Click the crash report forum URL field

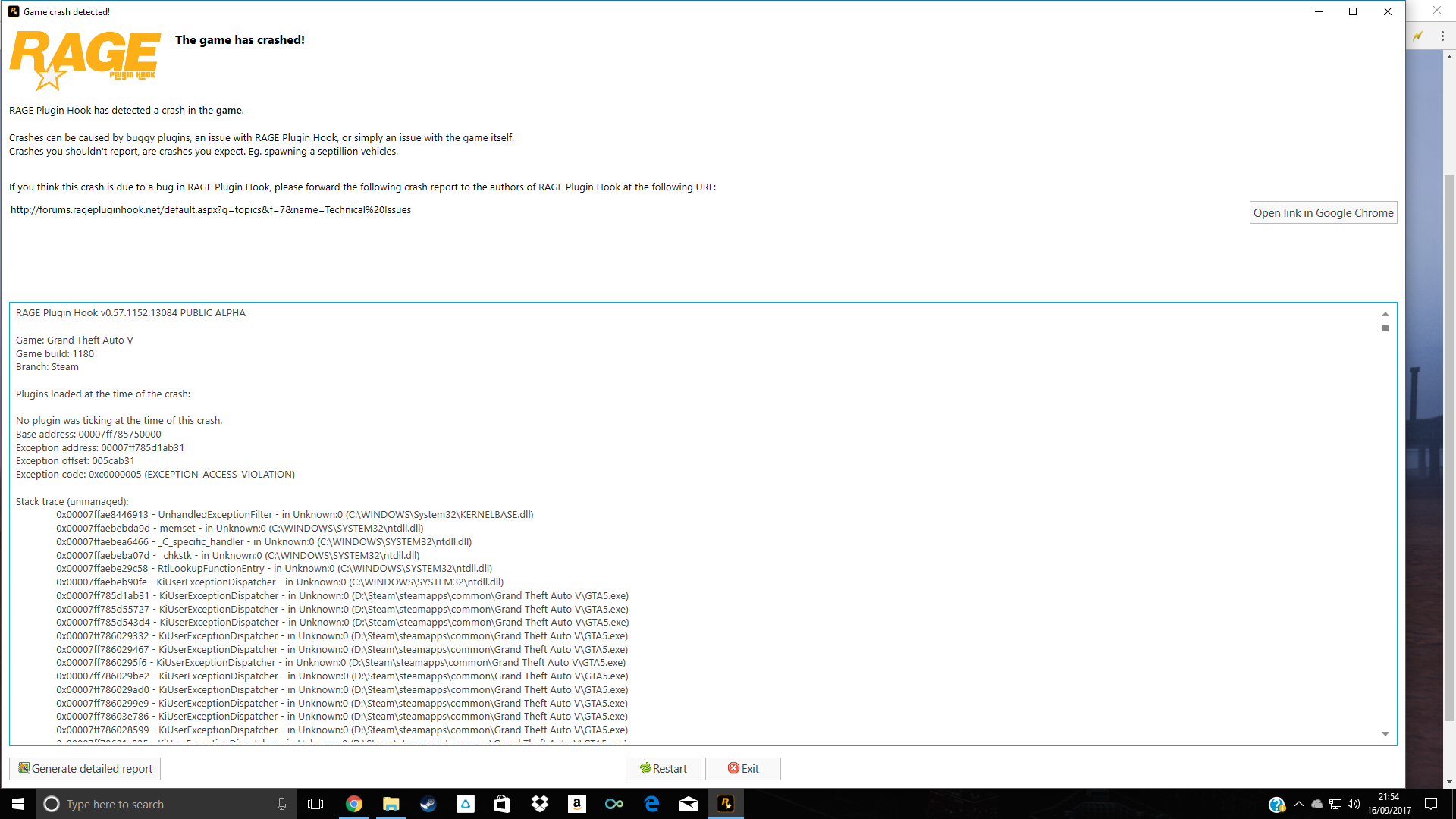211,210
